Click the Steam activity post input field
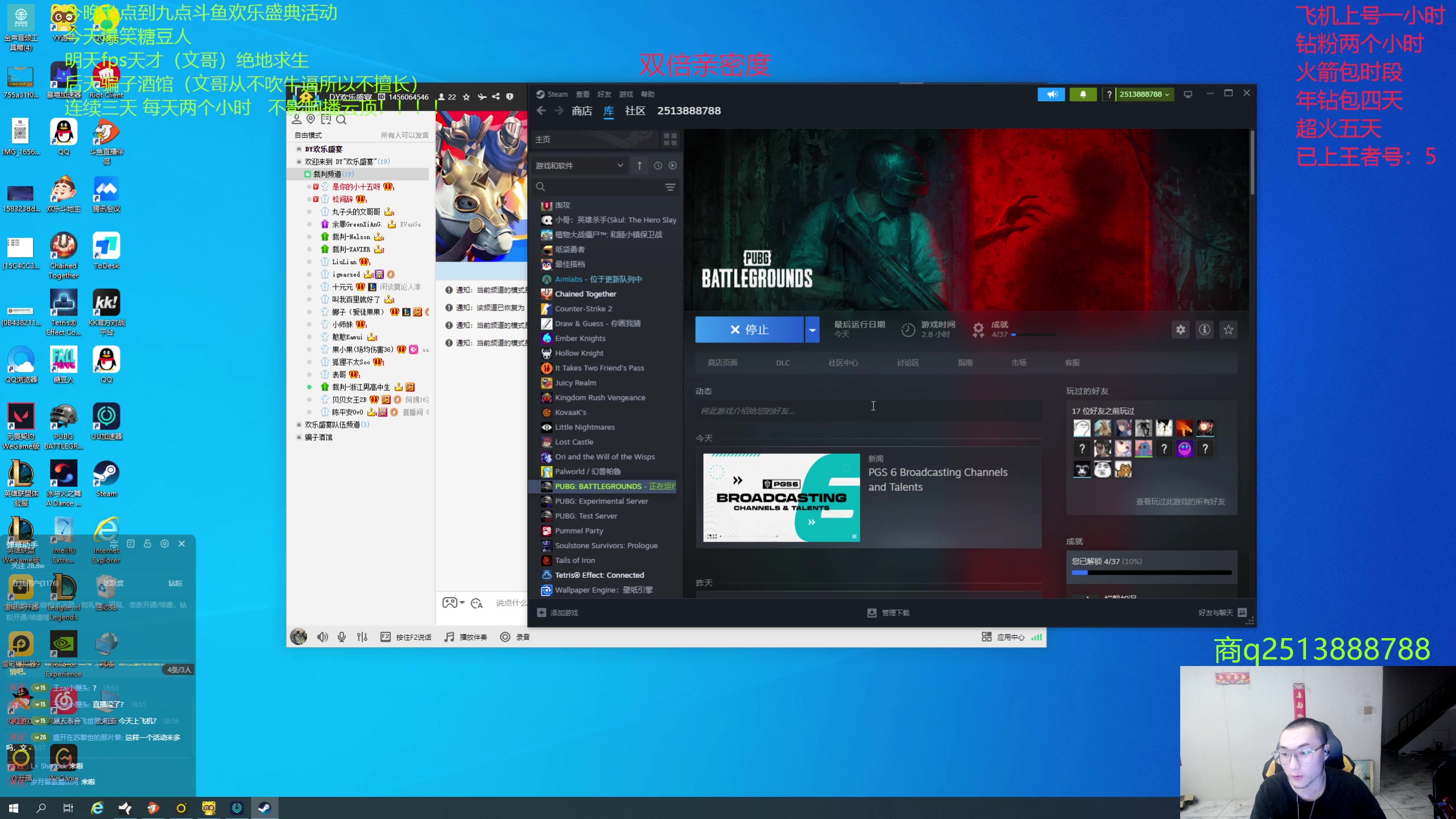1456x819 pixels. pos(868,411)
